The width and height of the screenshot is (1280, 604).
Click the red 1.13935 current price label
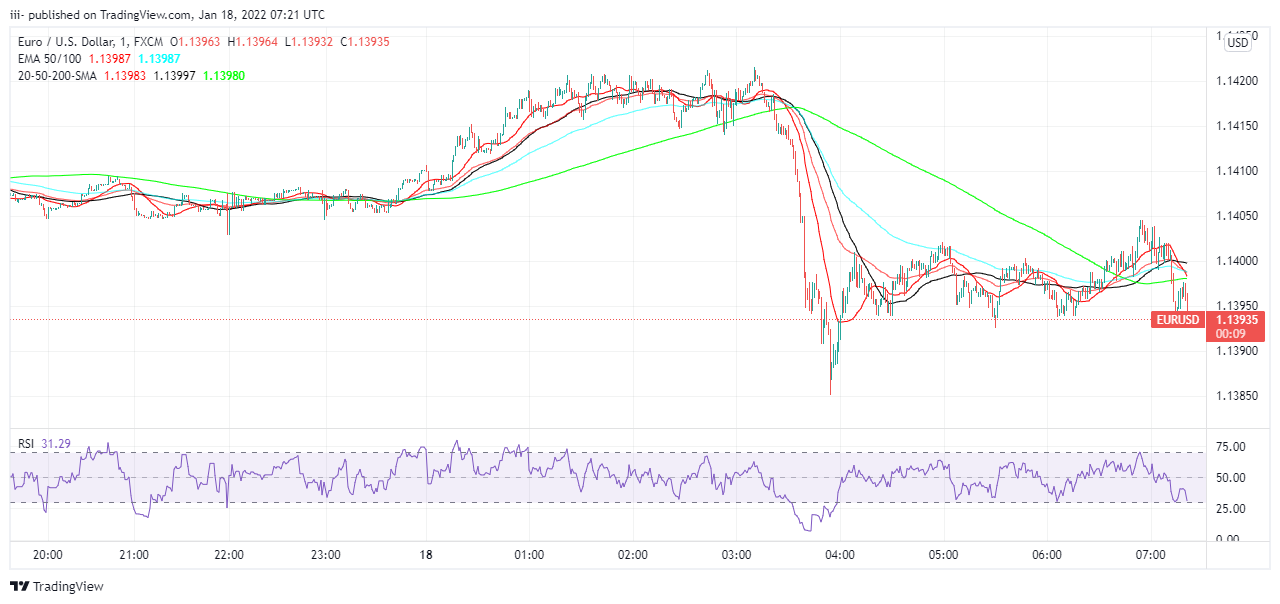pyautogui.click(x=1237, y=320)
